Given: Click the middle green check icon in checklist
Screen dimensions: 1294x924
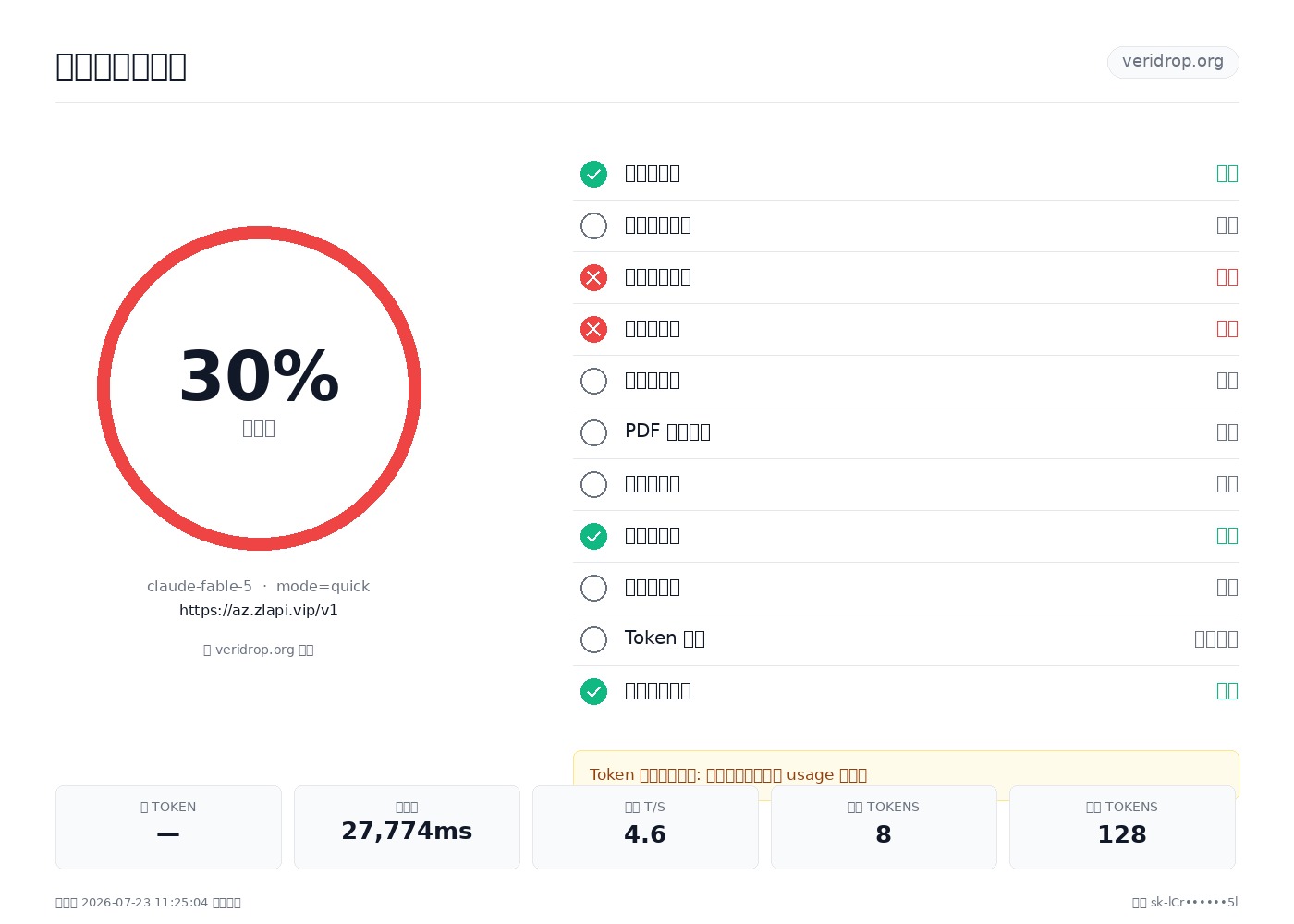Looking at the screenshot, I should [x=593, y=536].
